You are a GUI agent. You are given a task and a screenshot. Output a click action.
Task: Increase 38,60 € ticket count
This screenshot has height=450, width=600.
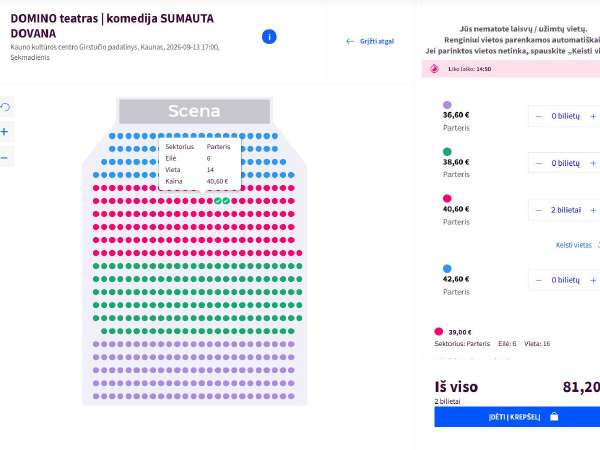pyautogui.click(x=593, y=163)
